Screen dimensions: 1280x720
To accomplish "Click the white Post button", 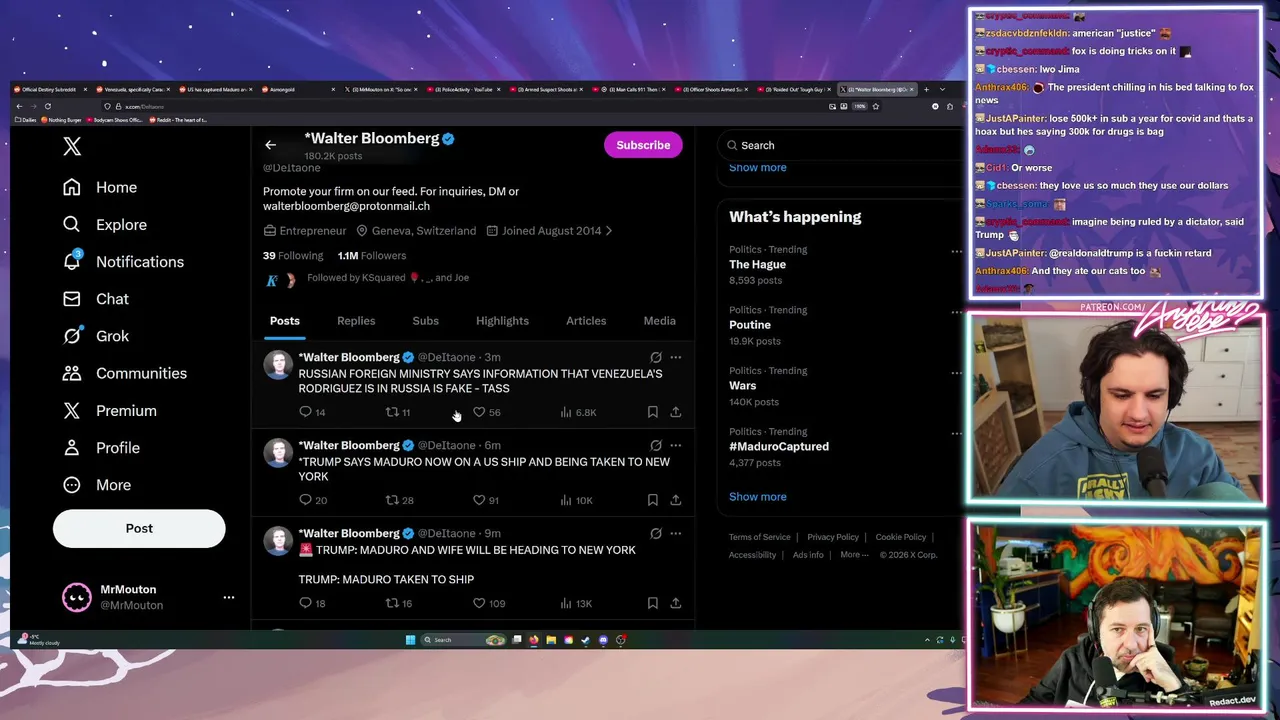I will (139, 528).
